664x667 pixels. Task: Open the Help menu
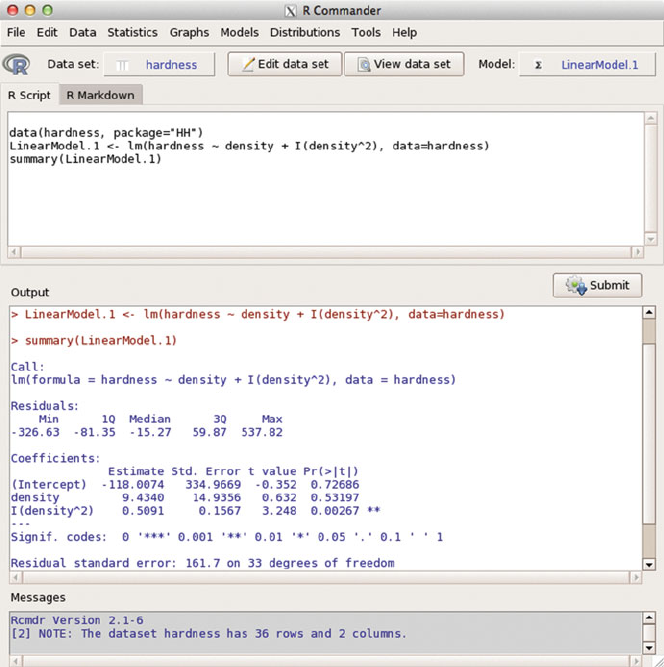pyautogui.click(x=405, y=33)
